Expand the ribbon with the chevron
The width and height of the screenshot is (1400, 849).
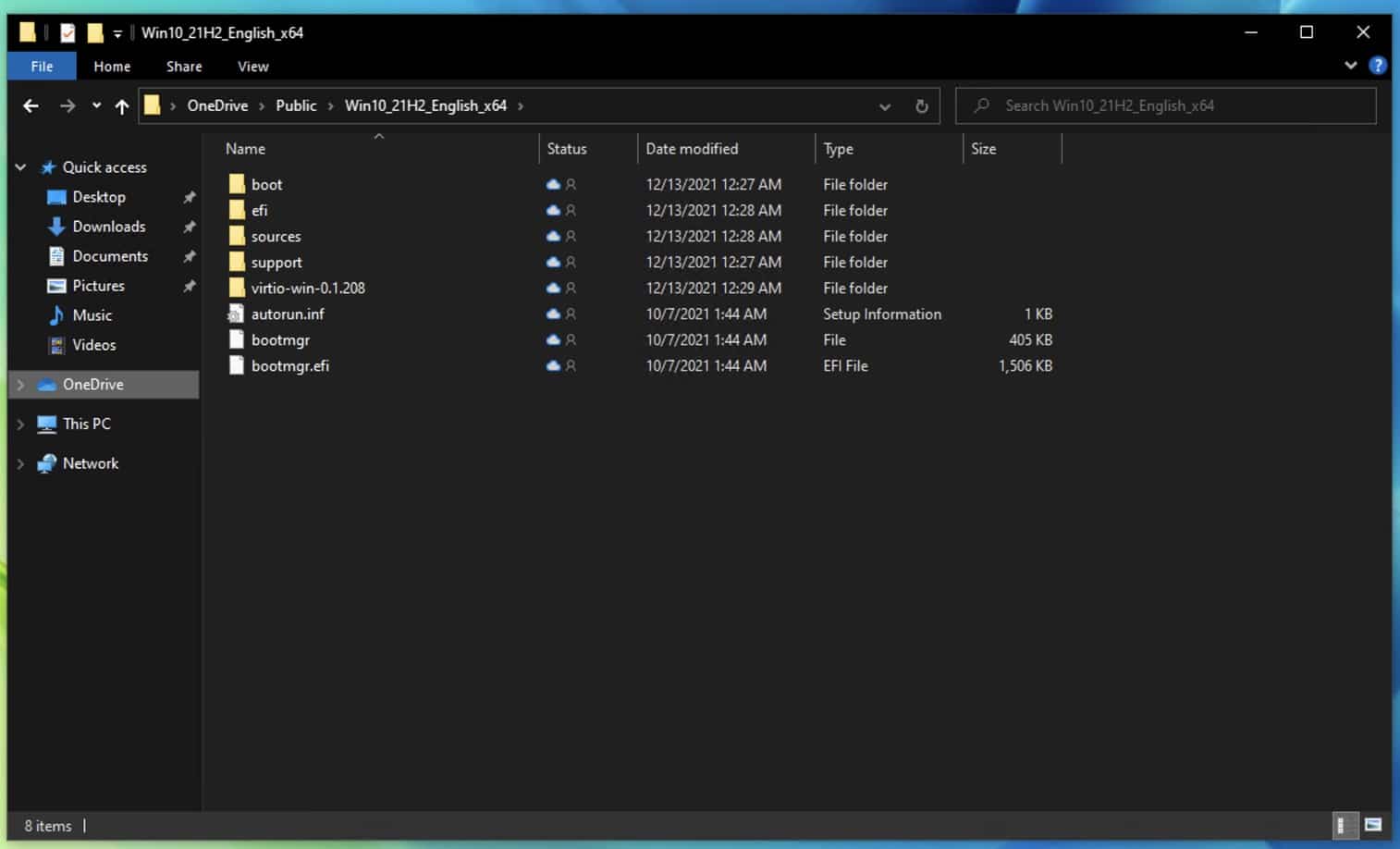tap(1350, 66)
